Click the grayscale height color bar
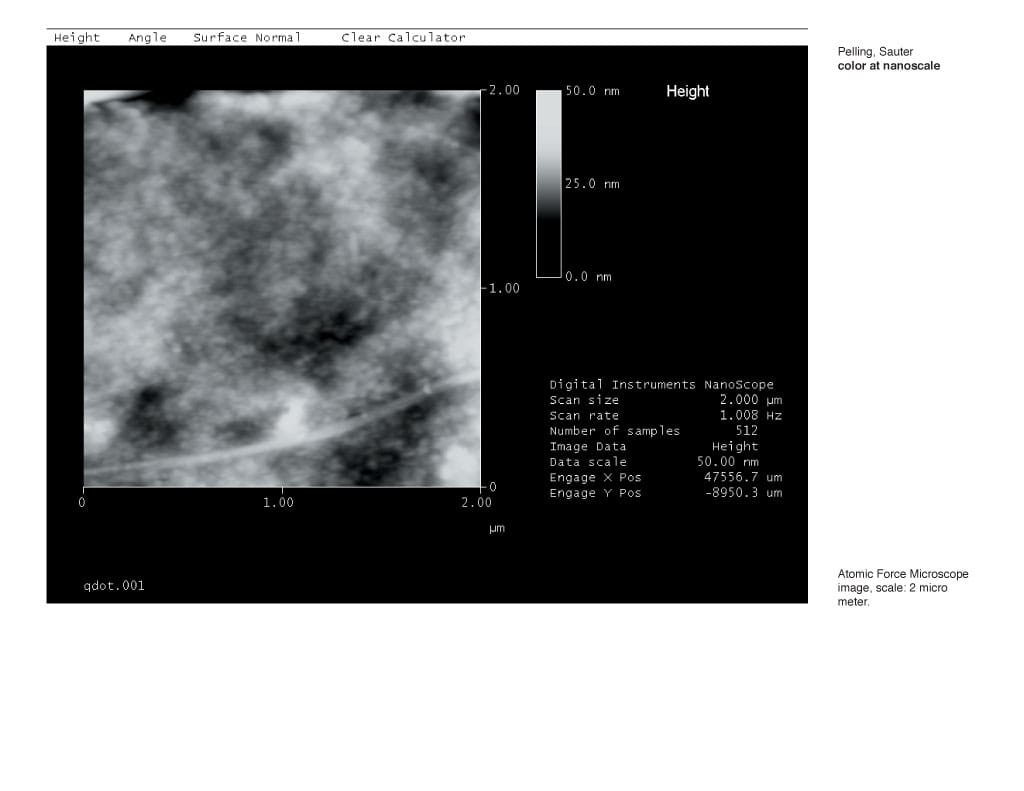Image resolution: width=1024 pixels, height=791 pixels. click(549, 184)
